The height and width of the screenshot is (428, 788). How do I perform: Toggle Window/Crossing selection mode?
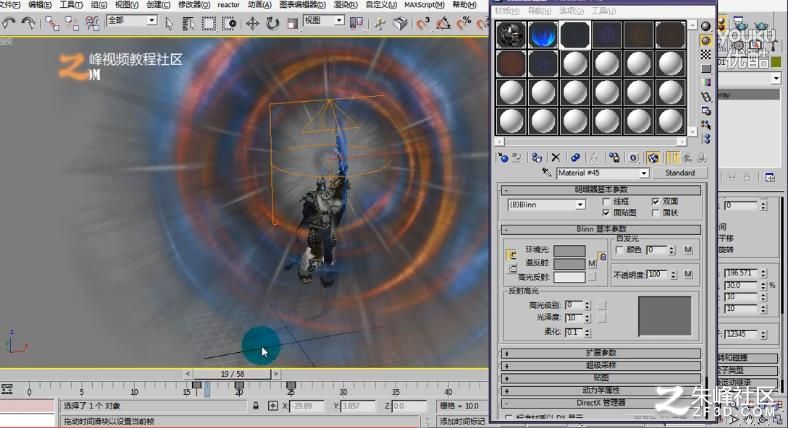(229, 23)
